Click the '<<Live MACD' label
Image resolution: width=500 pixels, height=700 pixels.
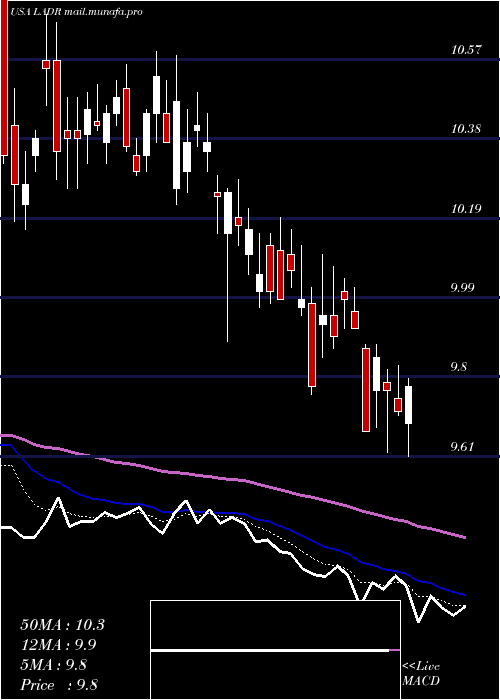coord(421,674)
